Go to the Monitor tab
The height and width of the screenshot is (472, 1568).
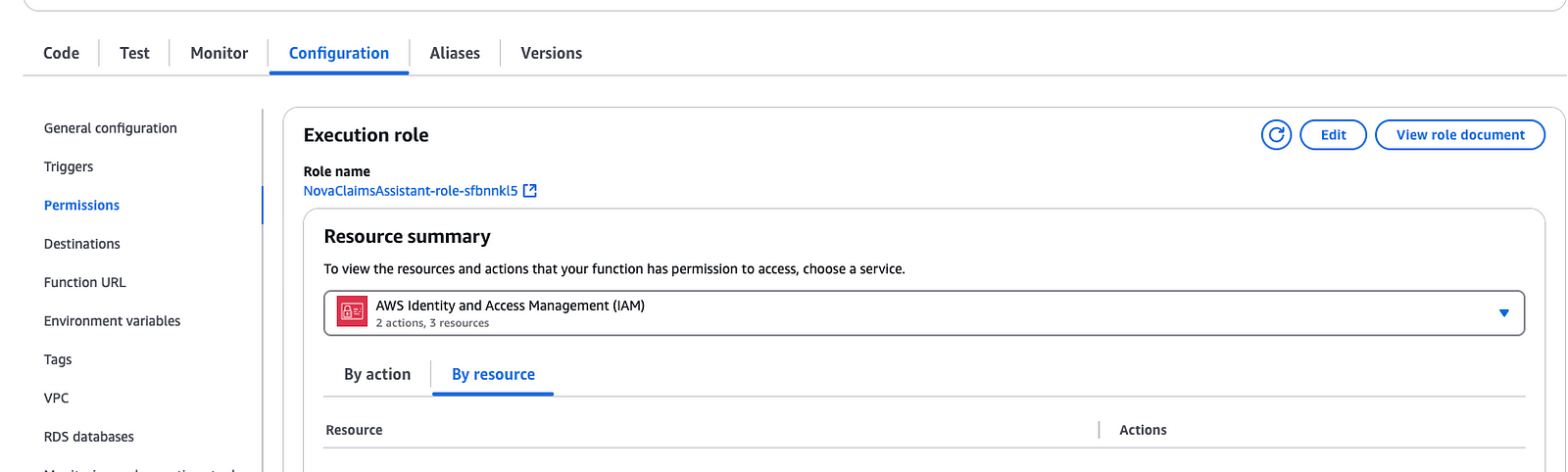(220, 53)
